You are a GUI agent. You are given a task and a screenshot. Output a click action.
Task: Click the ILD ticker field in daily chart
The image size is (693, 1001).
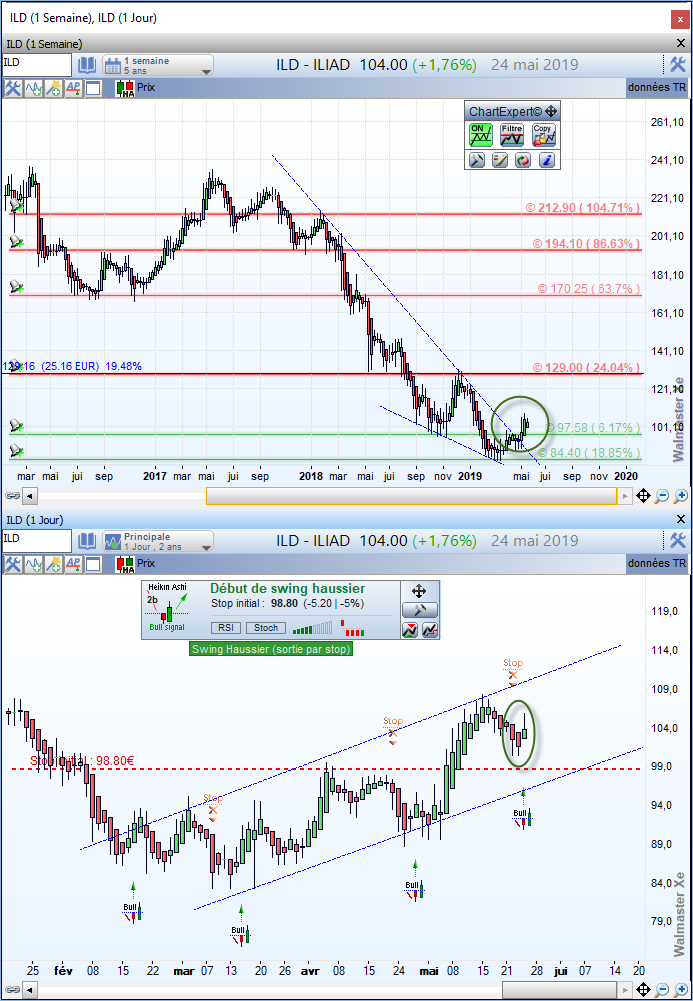tap(36, 540)
